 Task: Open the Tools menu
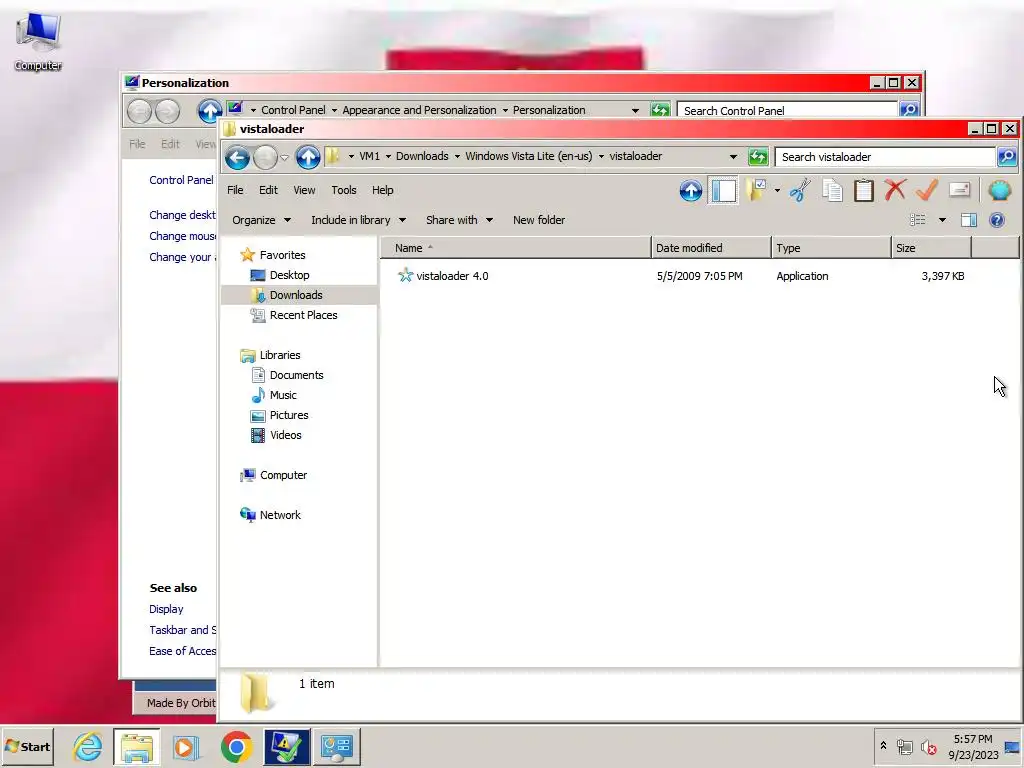344,190
